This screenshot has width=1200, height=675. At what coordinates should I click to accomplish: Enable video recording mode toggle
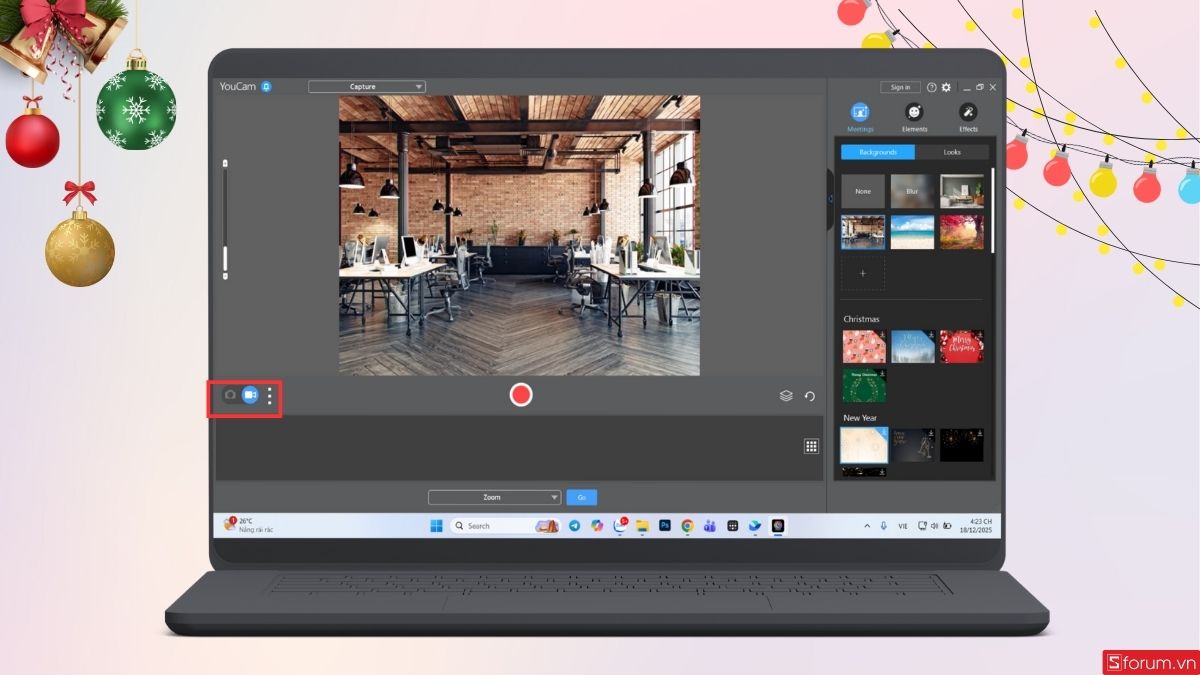(250, 395)
